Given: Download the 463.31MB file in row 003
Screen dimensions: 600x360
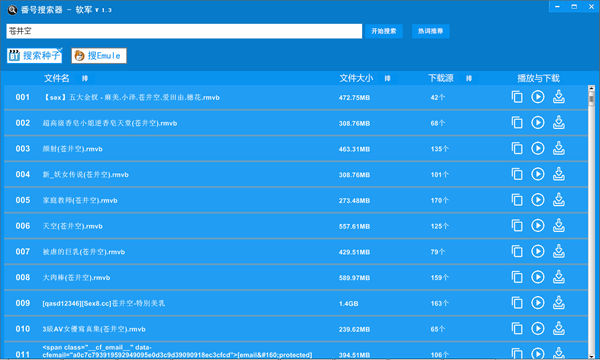Looking at the screenshot, I should 559,148.
